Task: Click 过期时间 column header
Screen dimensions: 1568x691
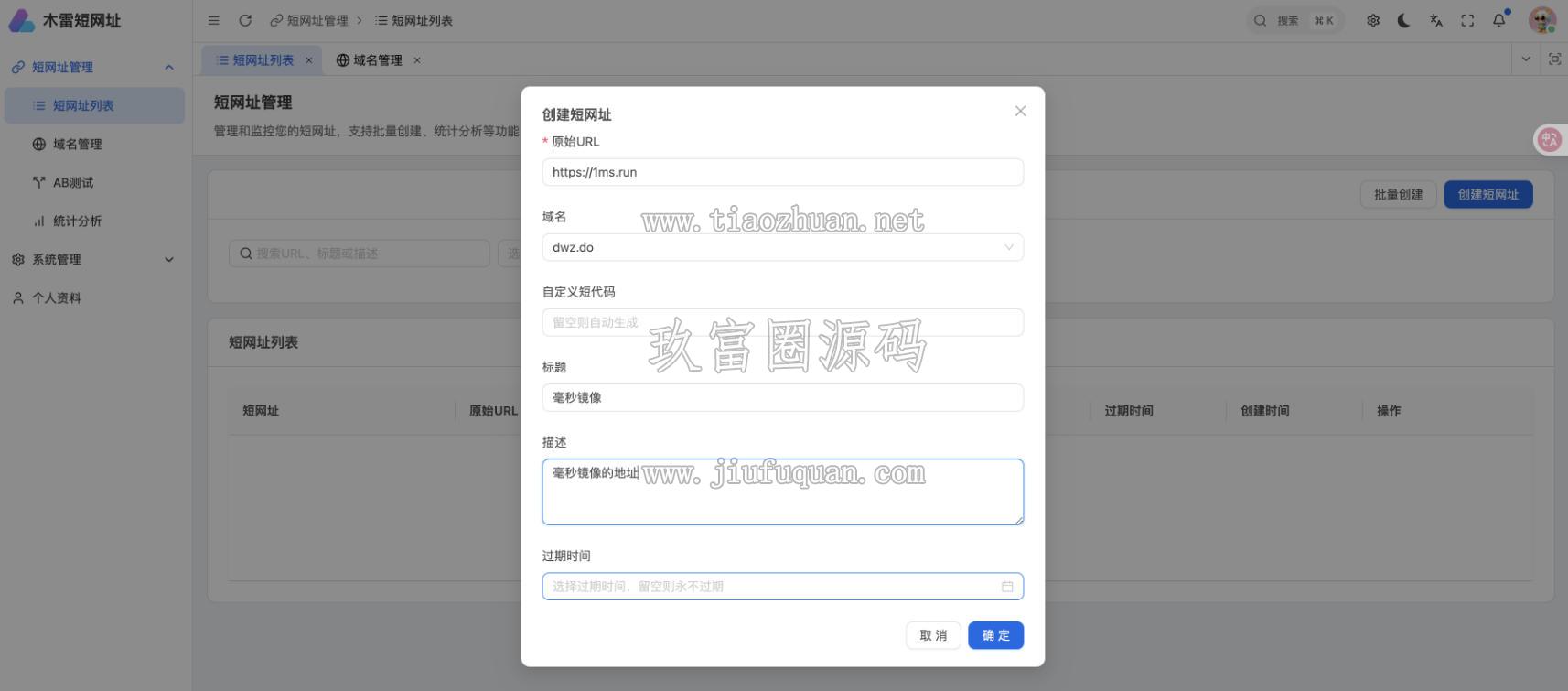Action: 1128,411
